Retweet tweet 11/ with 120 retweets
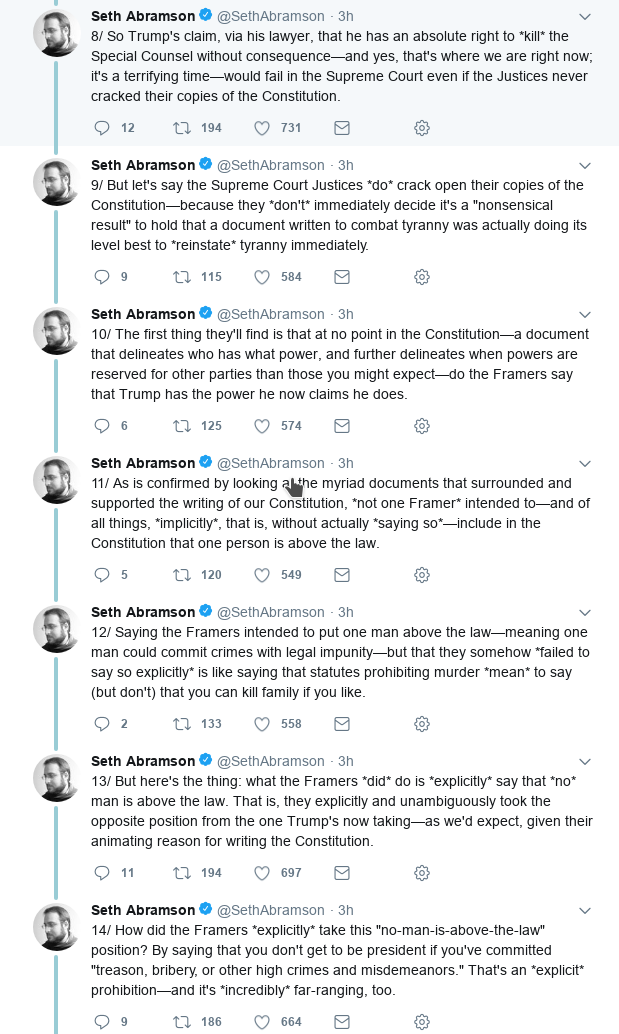Image resolution: width=619 pixels, height=1034 pixels. coord(182,575)
